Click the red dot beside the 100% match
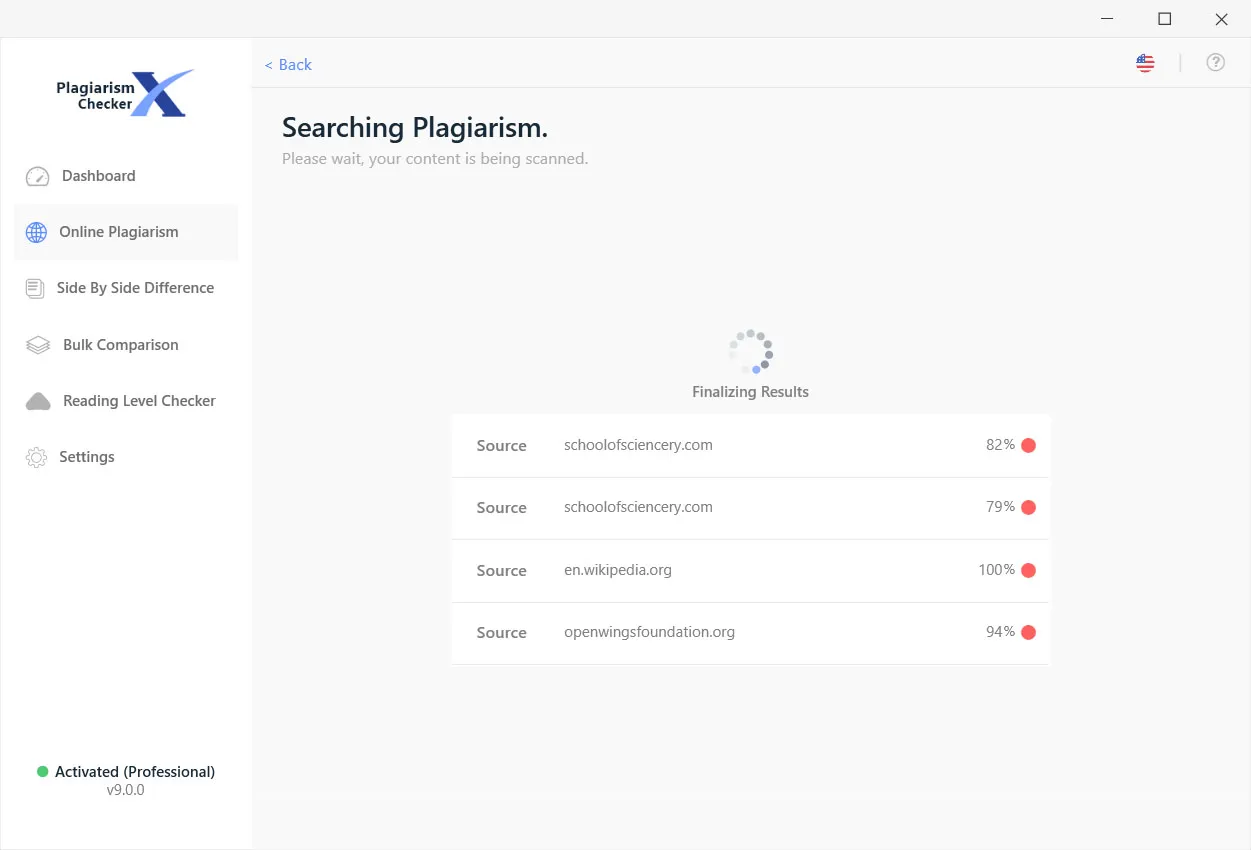 coord(1029,569)
